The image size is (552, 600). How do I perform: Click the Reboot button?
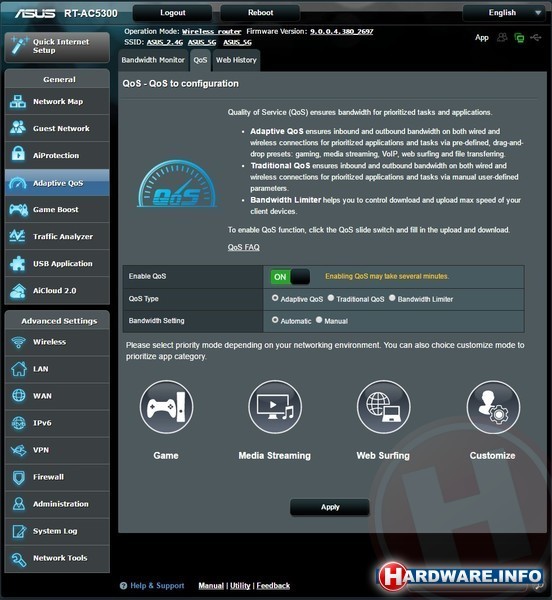click(260, 13)
